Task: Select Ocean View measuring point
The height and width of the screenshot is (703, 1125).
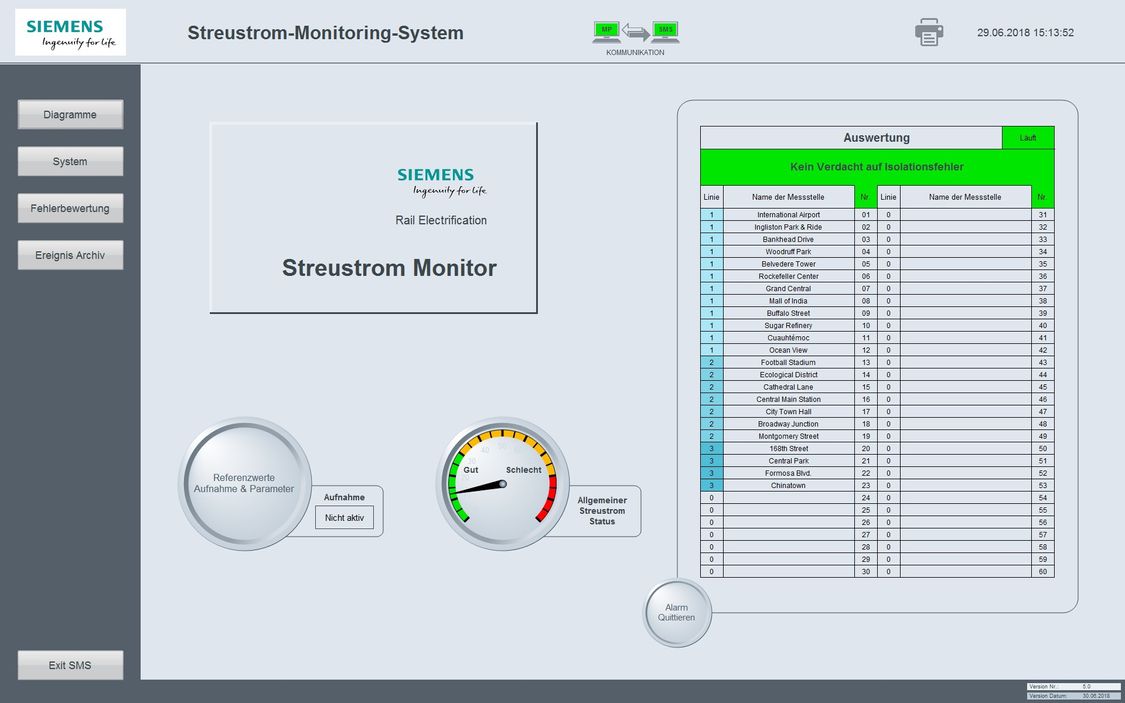Action: click(789, 350)
